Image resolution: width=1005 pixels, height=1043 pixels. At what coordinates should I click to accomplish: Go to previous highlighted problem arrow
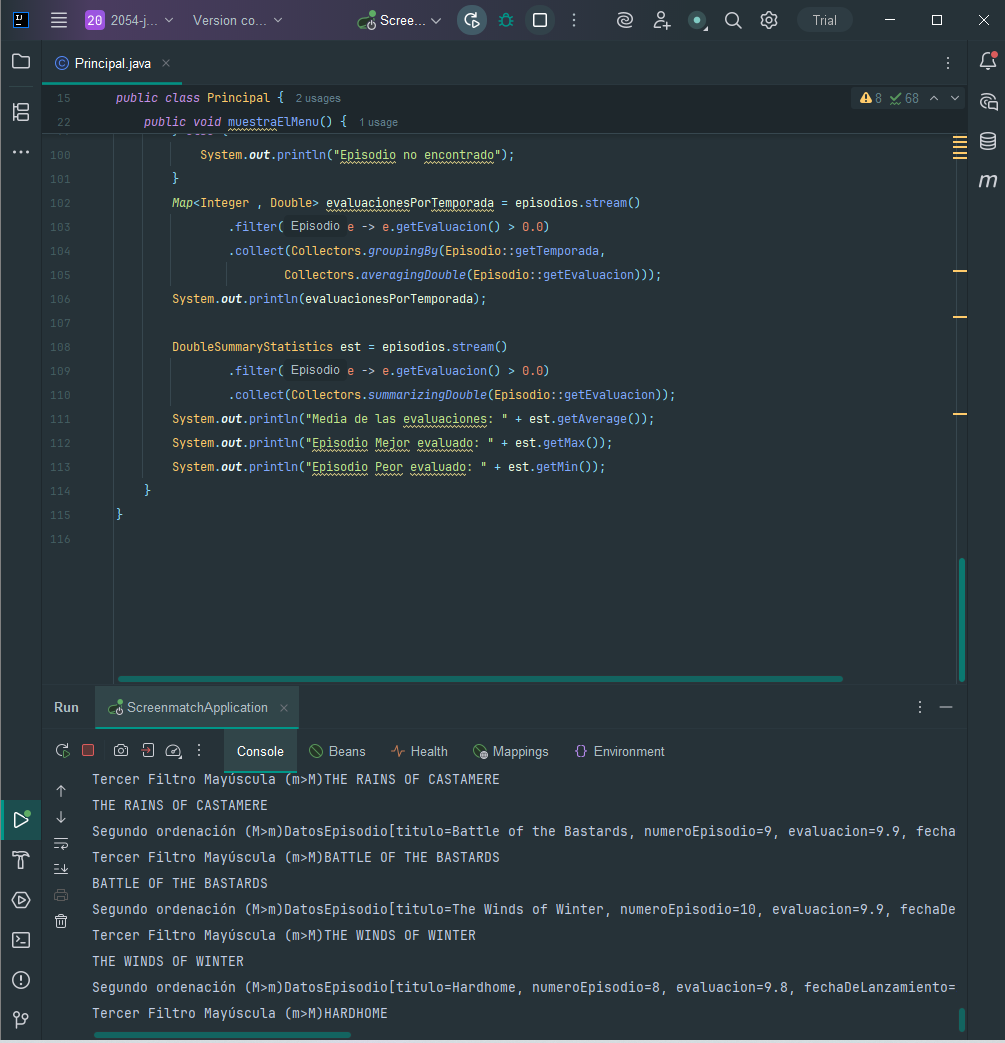click(x=934, y=98)
